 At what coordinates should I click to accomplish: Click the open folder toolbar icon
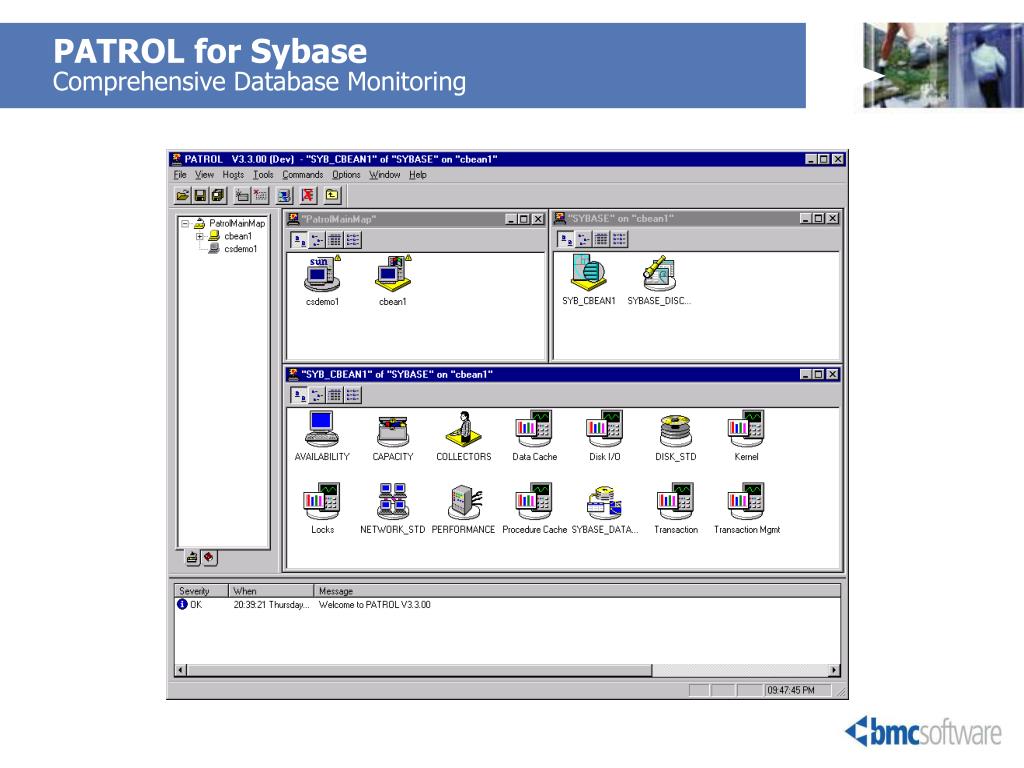pos(183,195)
